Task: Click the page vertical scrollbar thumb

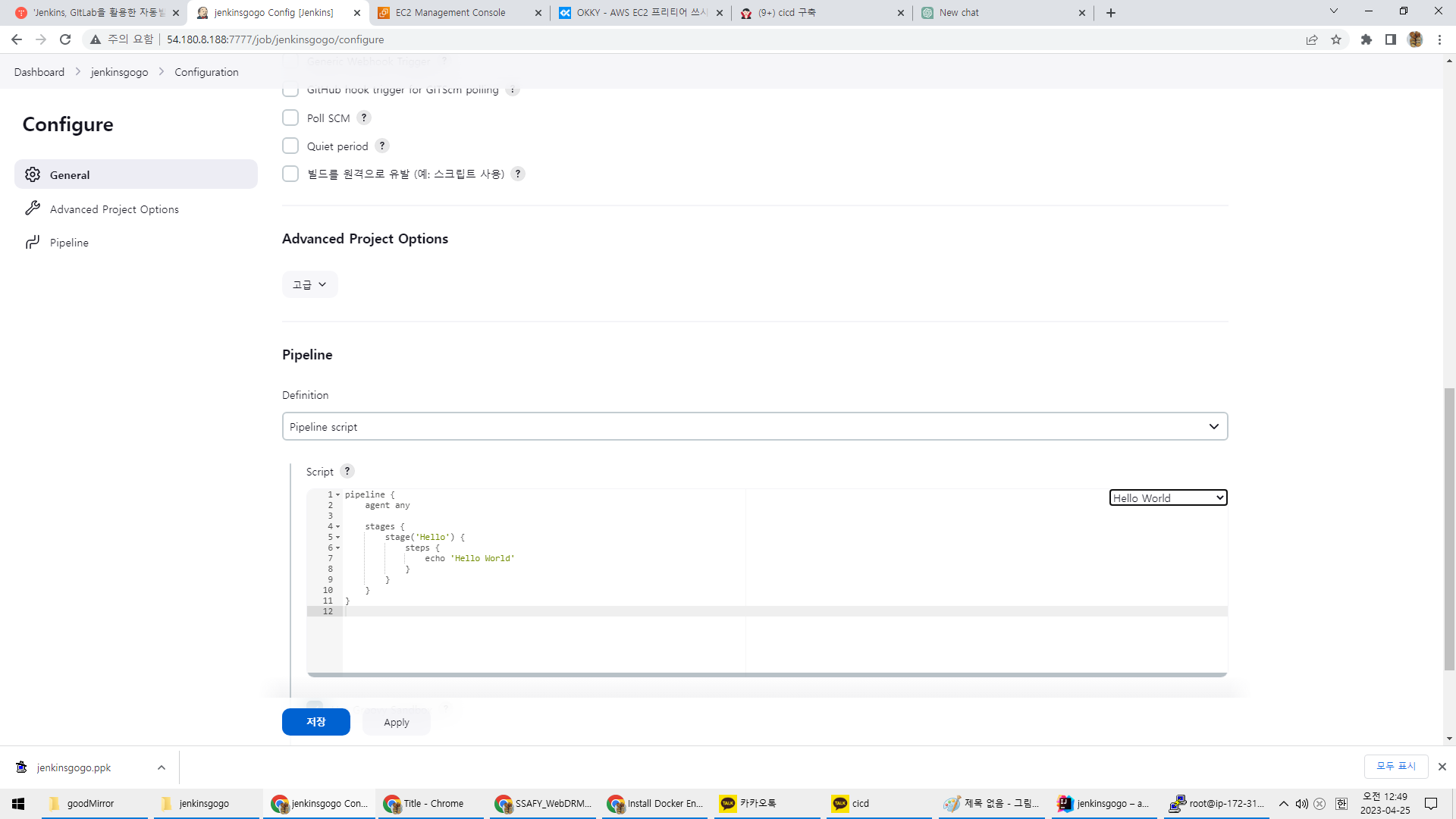Action: 1449,529
